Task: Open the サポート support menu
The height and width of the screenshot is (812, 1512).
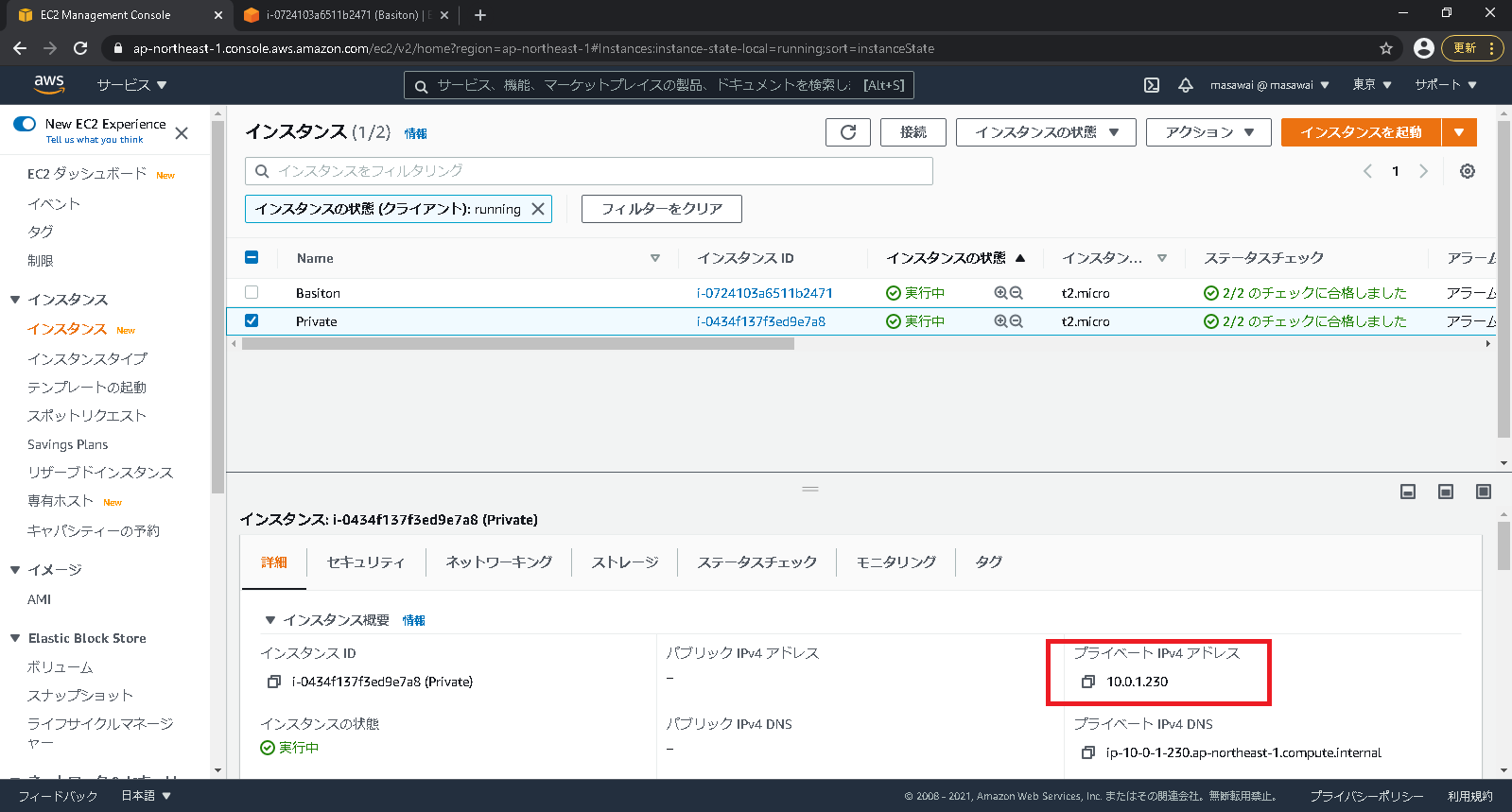Action: (1446, 85)
